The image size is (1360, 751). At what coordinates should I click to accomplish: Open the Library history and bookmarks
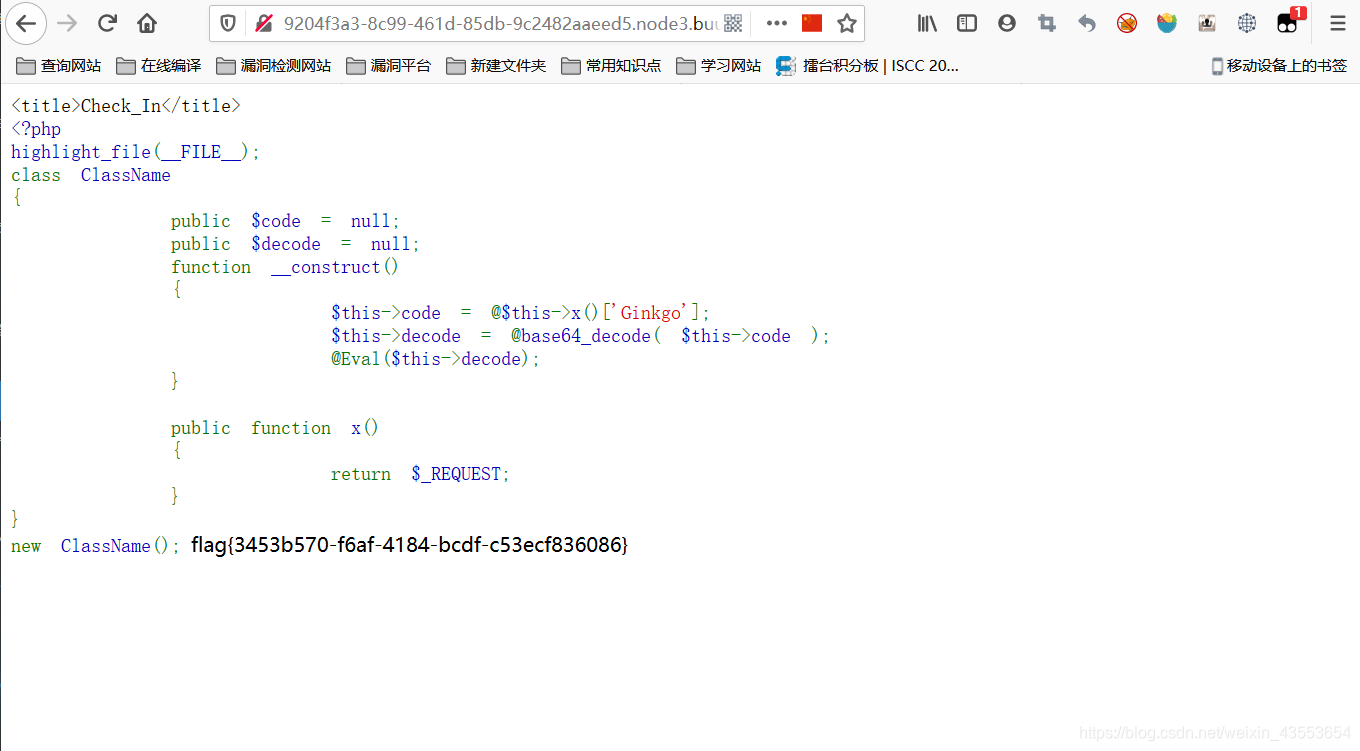point(927,23)
